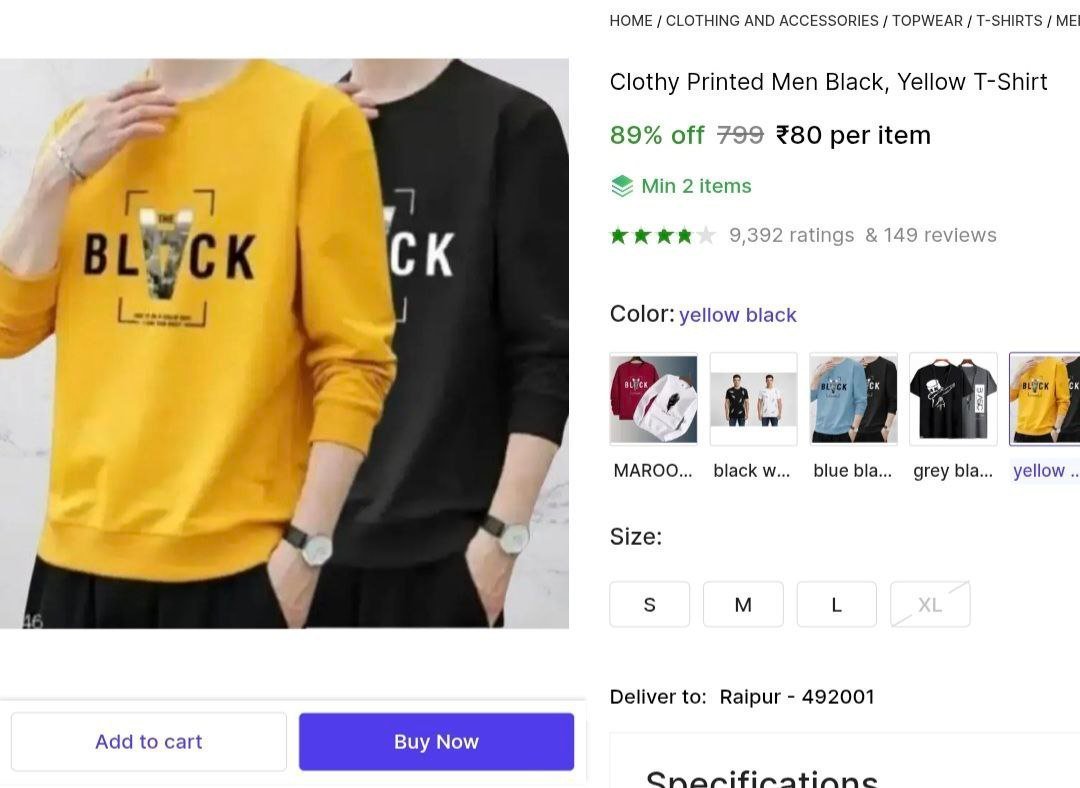Click the selected yellow black variant thumbnail

1048,398
